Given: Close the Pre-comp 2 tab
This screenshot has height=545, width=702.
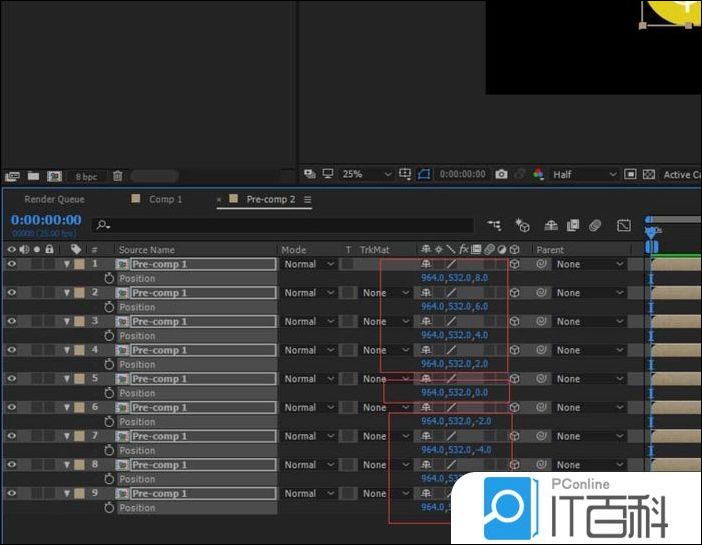Looking at the screenshot, I should coord(219,200).
